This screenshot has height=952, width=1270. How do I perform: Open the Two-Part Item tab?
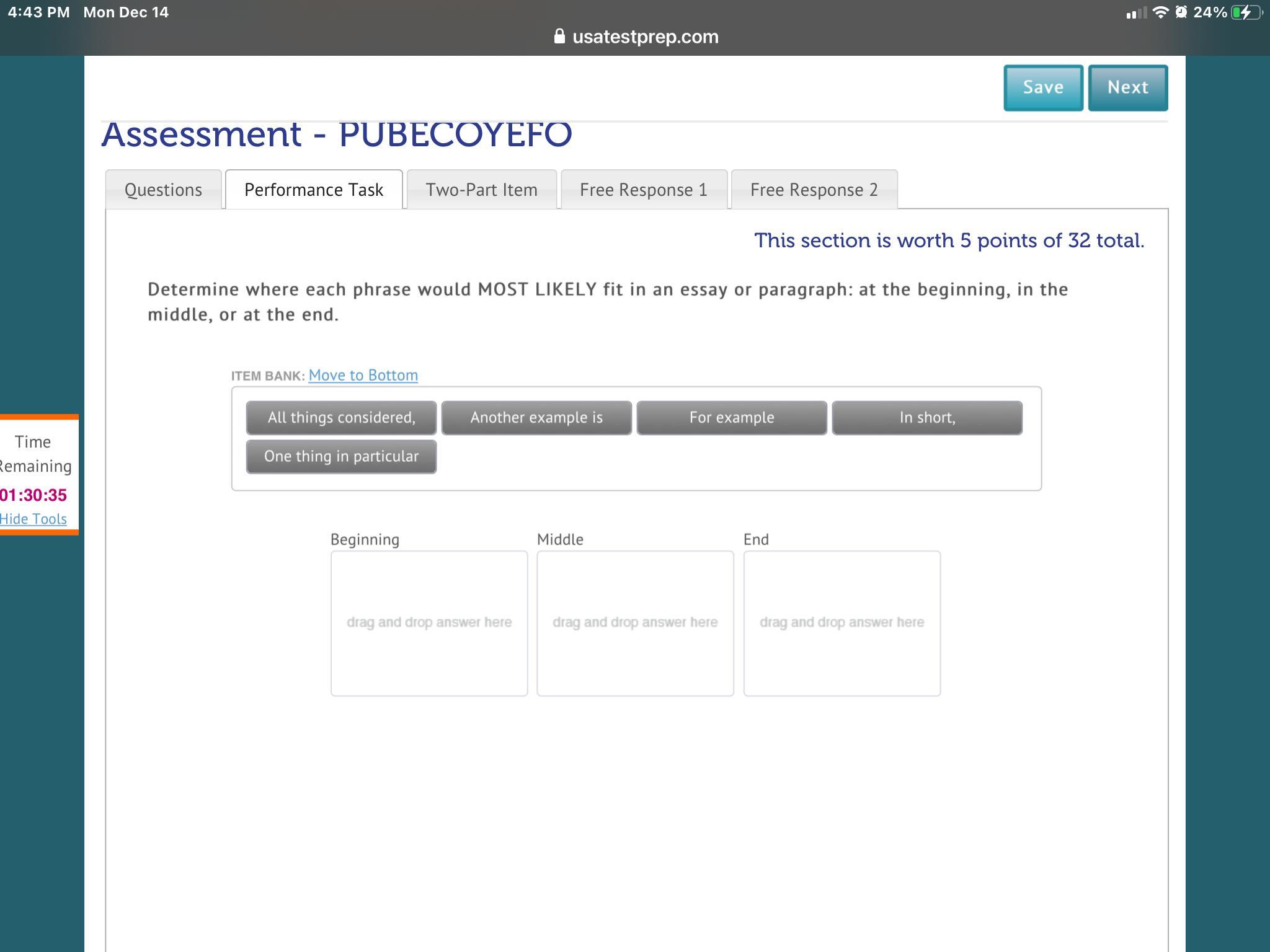(x=481, y=190)
